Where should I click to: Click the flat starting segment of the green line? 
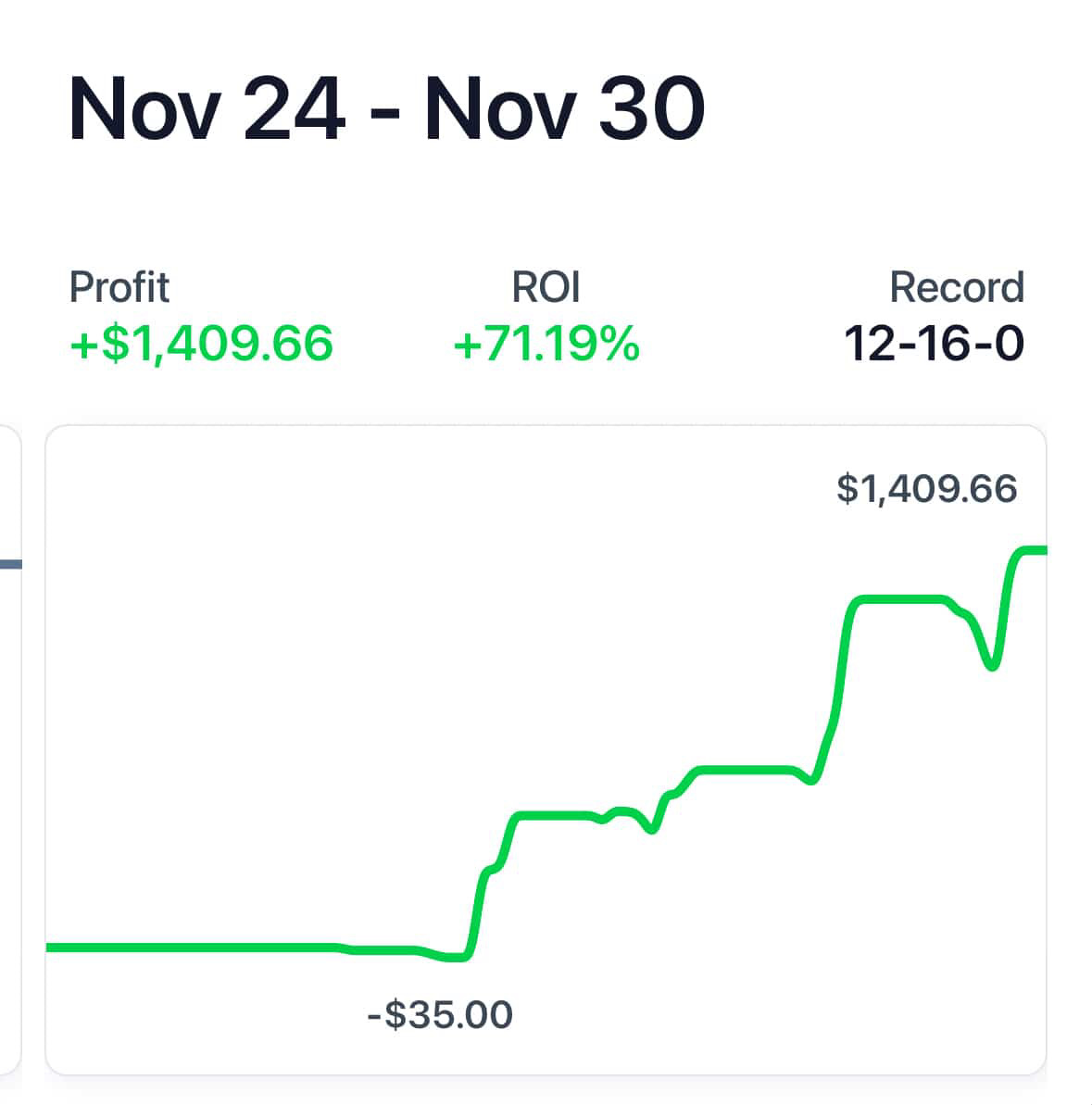pos(185,948)
